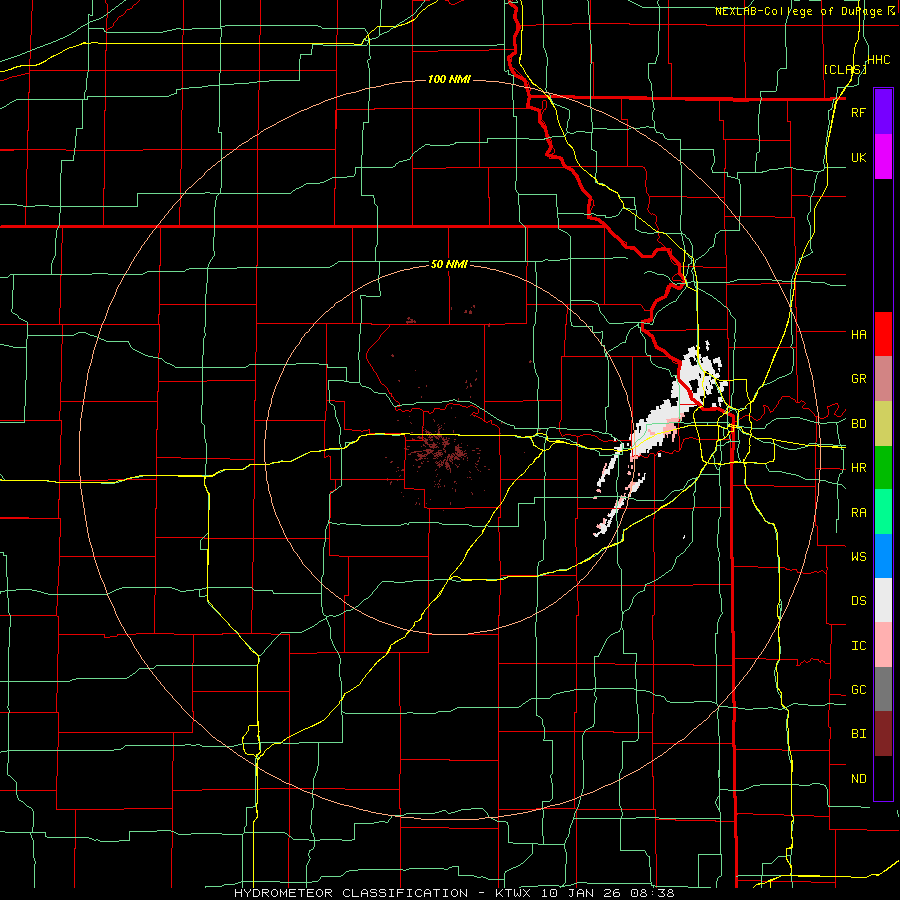Click the Hydrometeor Classification title caption

454,893
